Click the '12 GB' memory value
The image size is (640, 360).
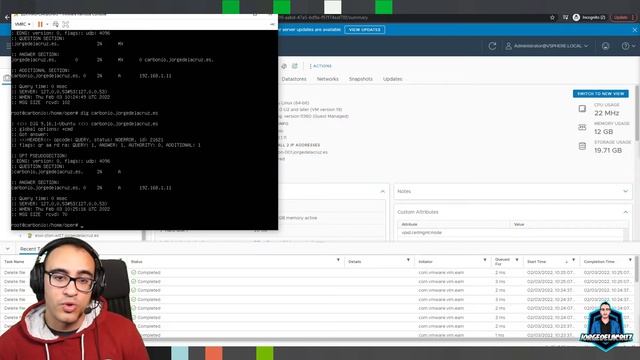click(604, 132)
